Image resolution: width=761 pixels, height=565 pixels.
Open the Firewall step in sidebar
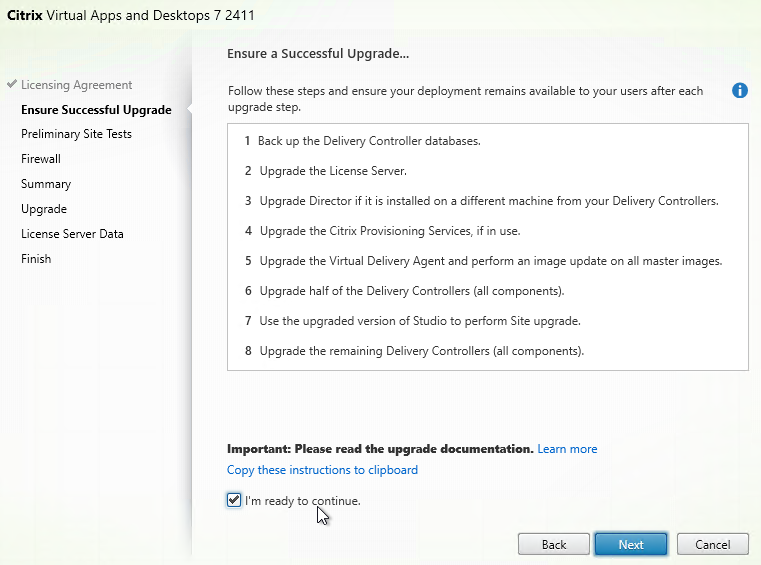[41, 159]
